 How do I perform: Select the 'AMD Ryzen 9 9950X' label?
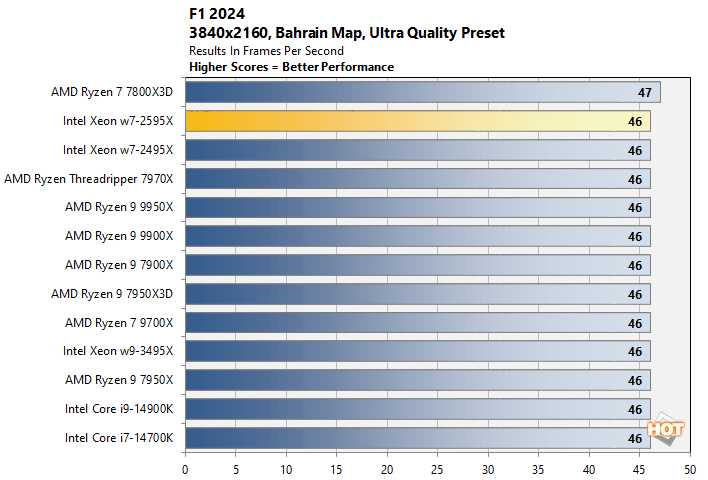coord(119,207)
